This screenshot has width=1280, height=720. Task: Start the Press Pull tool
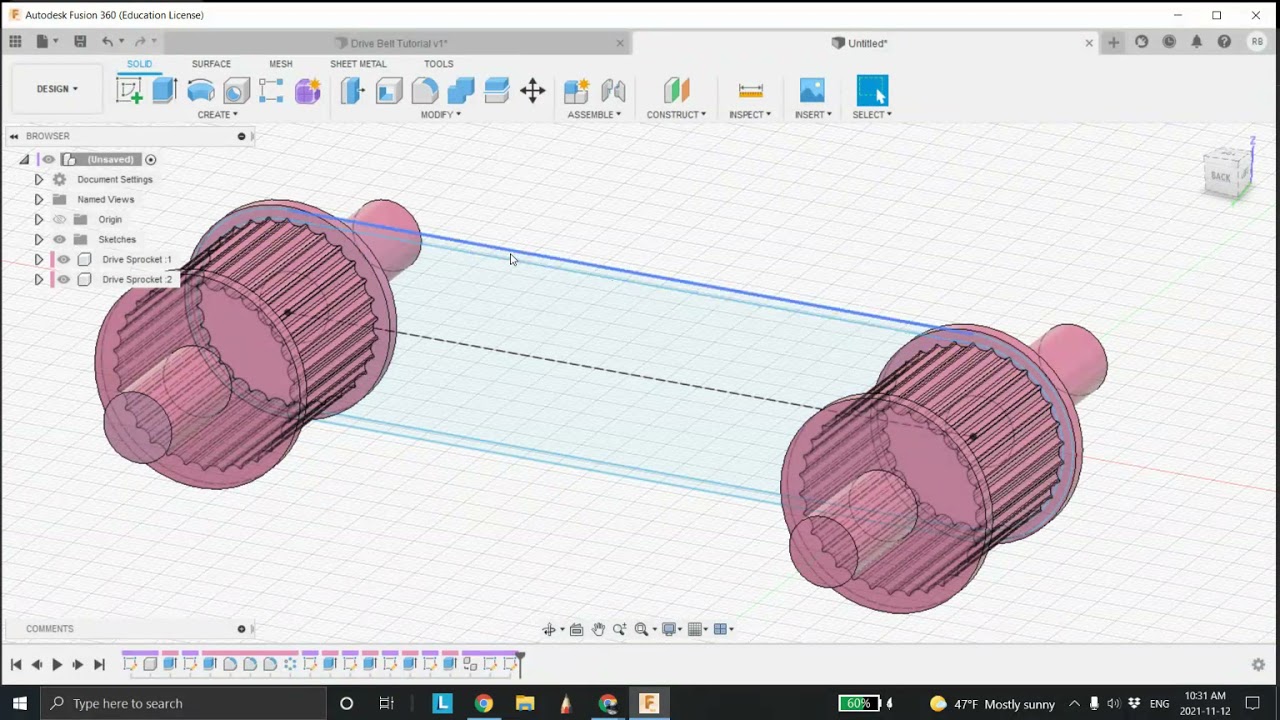352,91
